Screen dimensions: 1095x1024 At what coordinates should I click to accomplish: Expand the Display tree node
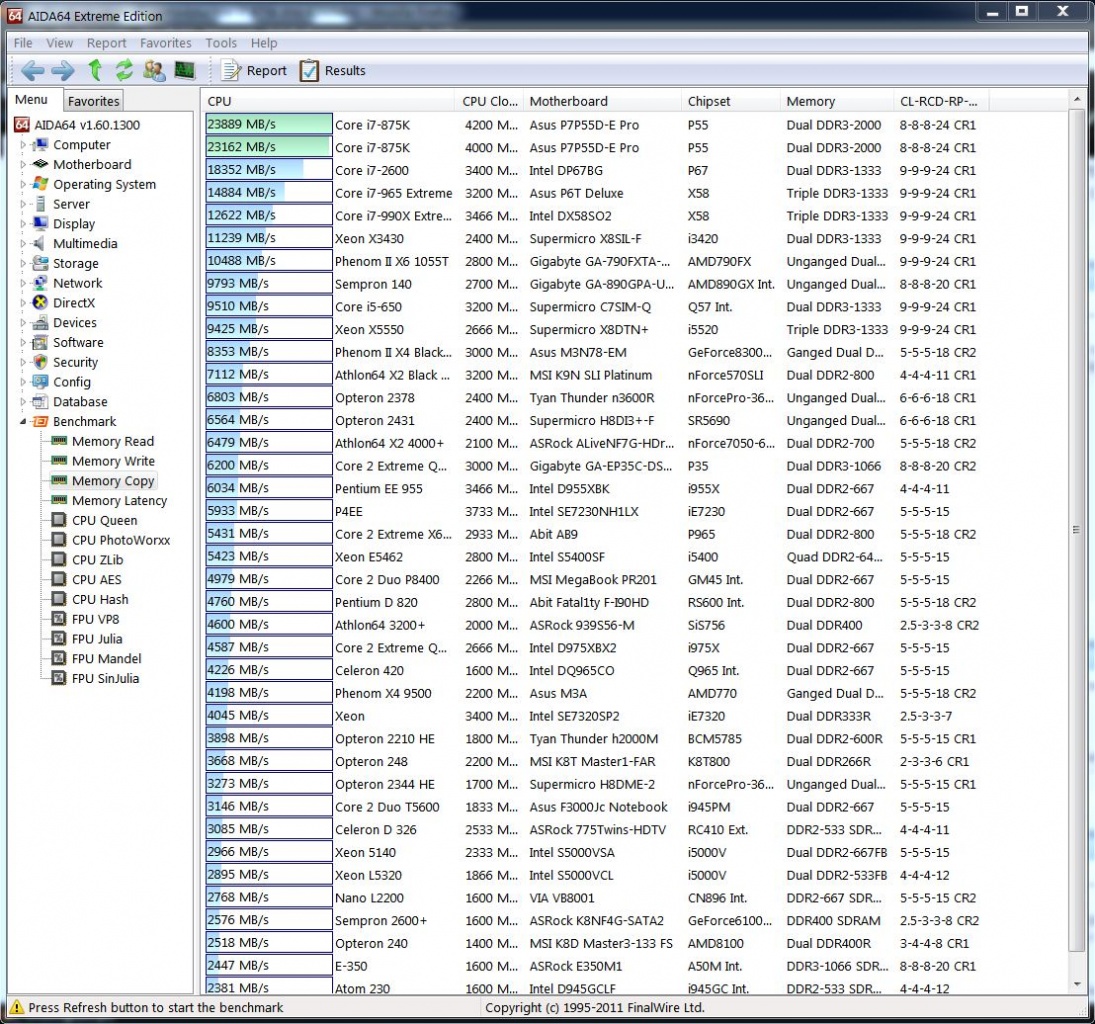(x=23, y=224)
